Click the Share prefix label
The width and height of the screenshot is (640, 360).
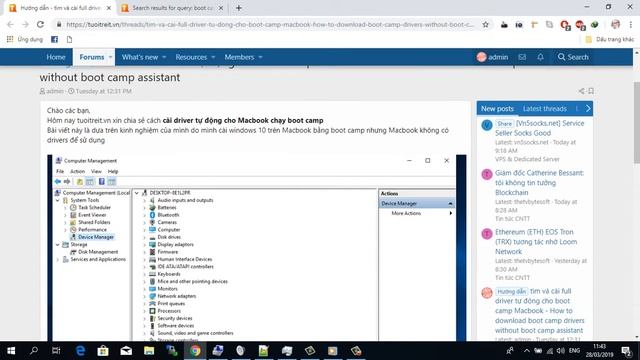(x=504, y=123)
